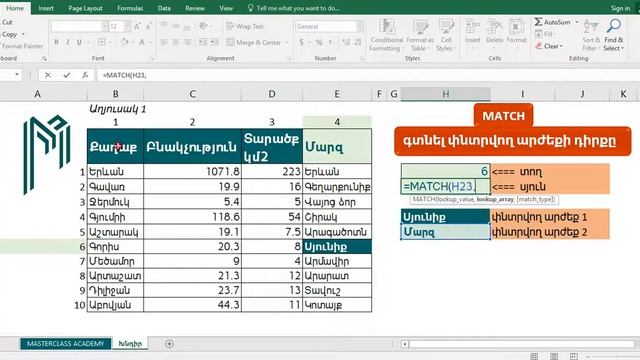The width and height of the screenshot is (640, 360).
Task: Switch to Page Layout view icon
Action: tap(553, 356)
